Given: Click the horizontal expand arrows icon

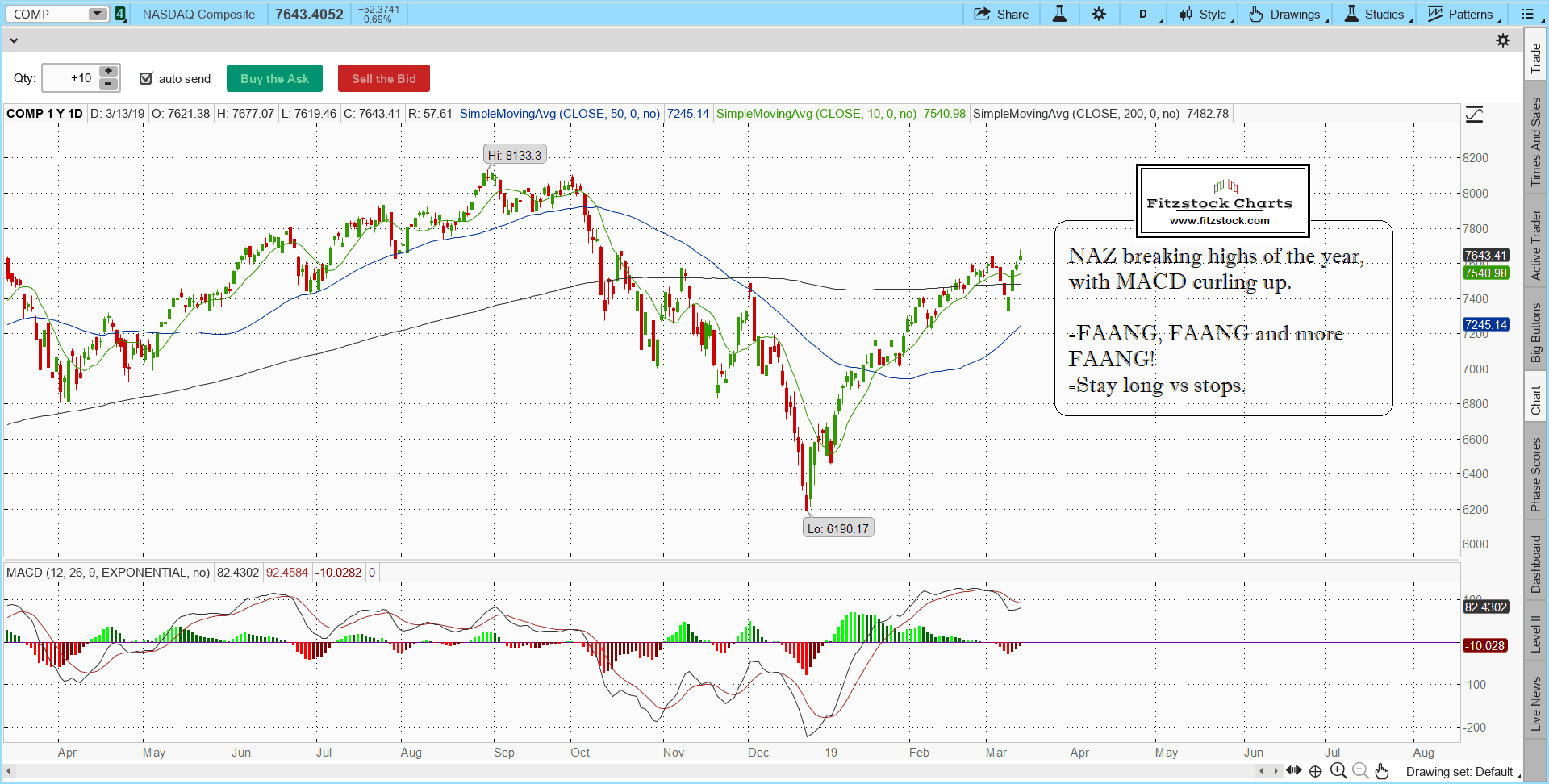Looking at the screenshot, I should click(x=1293, y=771).
